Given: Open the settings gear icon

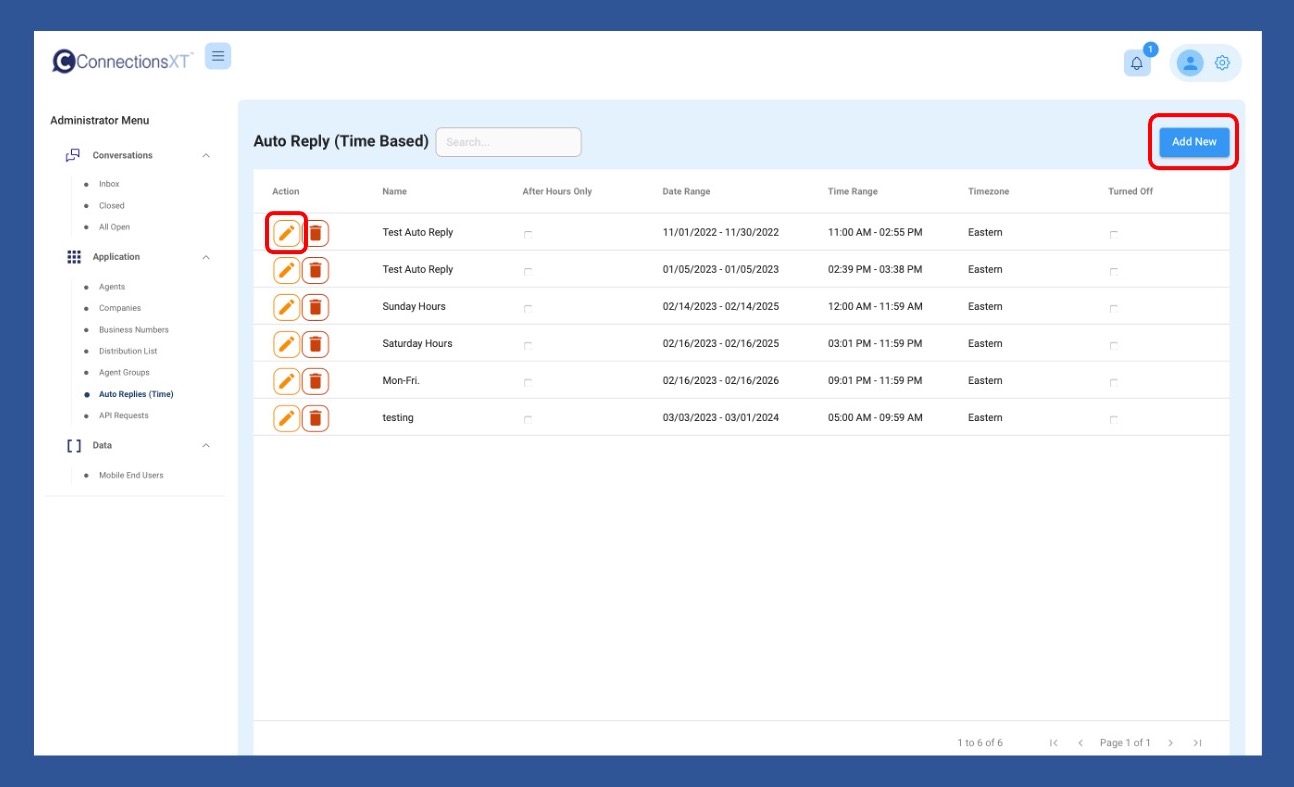Looking at the screenshot, I should coord(1222,63).
